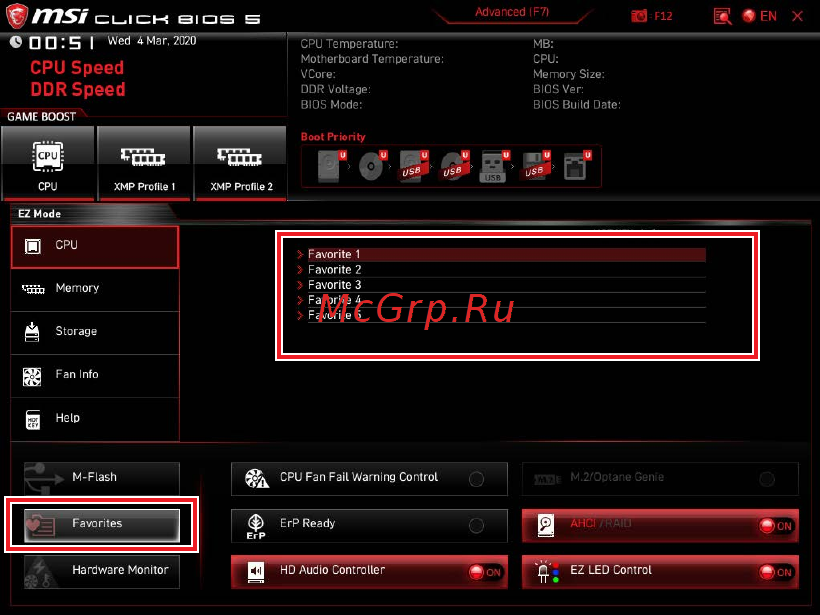Select the first hard-disk boot device
820x615 pixels.
[x=331, y=166]
